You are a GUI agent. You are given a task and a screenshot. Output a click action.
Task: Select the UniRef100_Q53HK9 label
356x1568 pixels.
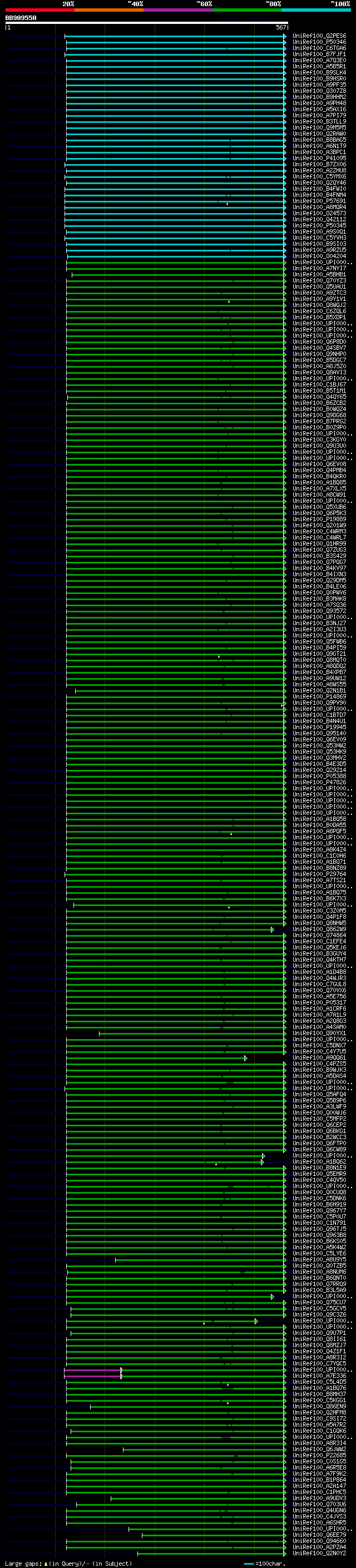pos(319,752)
